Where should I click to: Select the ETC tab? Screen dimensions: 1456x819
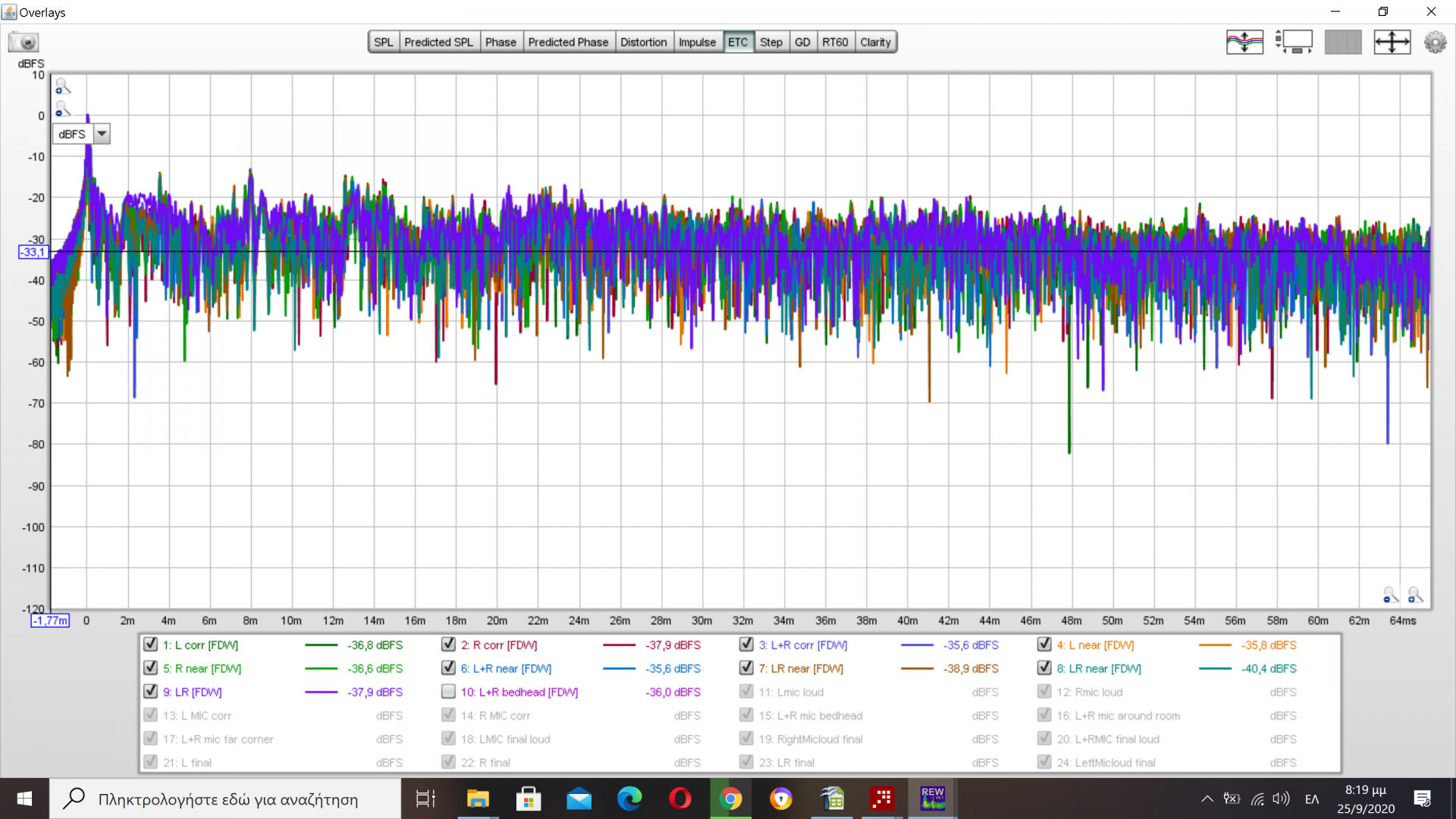[738, 42]
